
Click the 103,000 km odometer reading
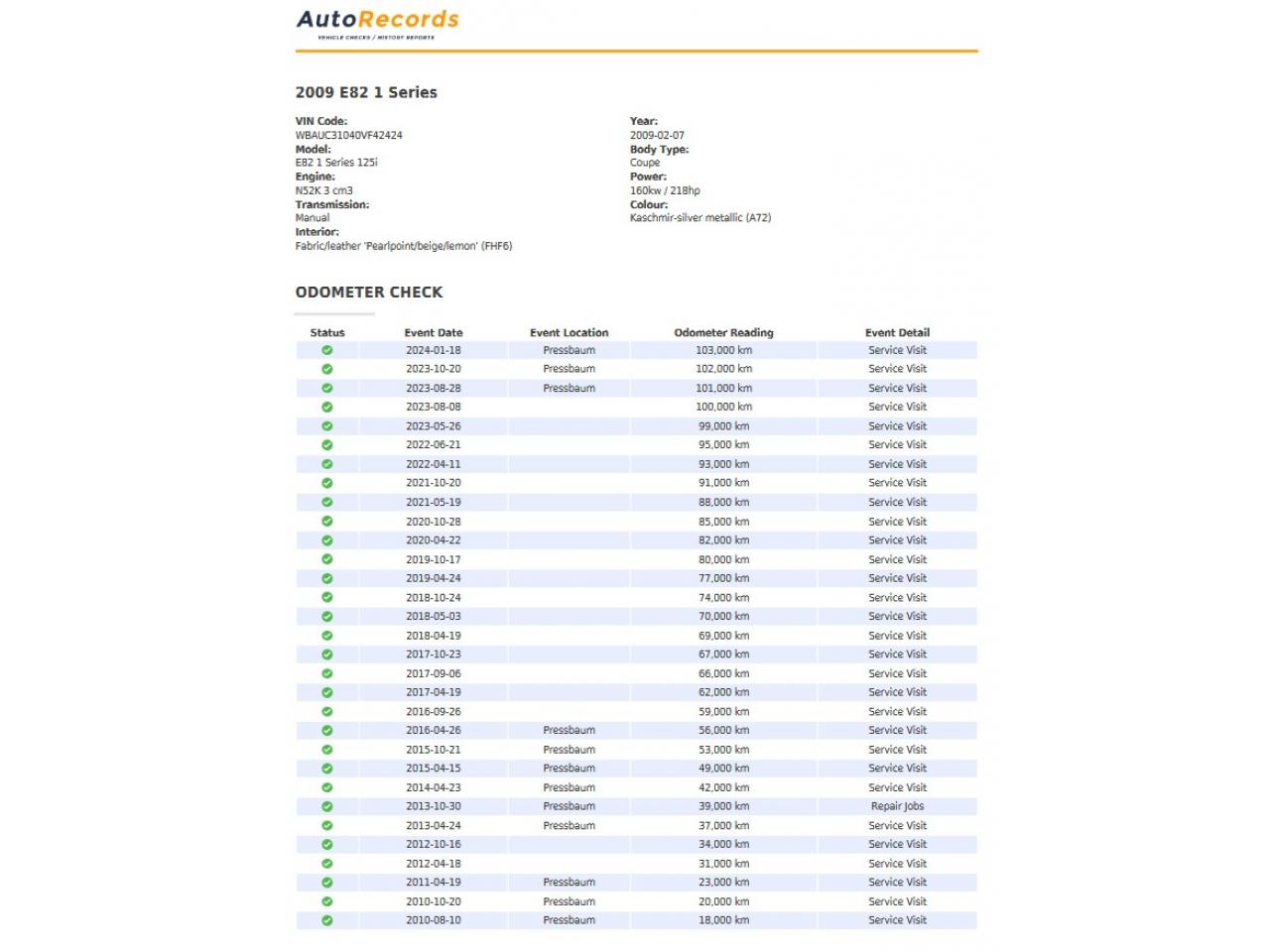pyautogui.click(x=723, y=350)
